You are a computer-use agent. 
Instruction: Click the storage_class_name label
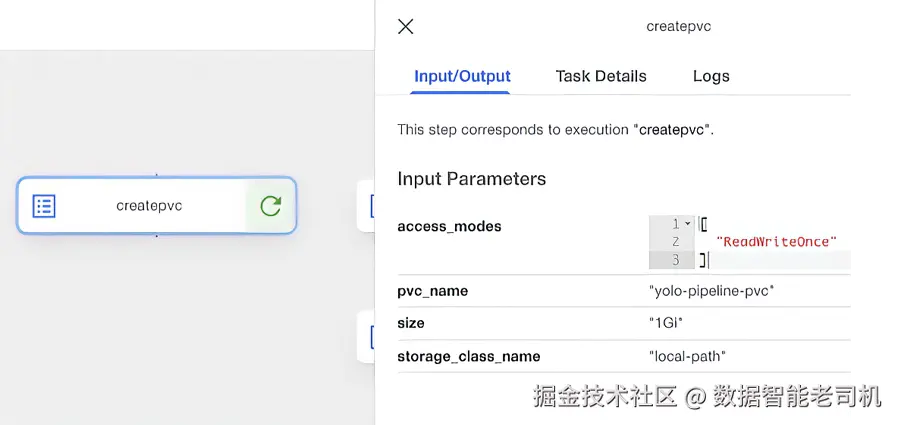pos(469,357)
